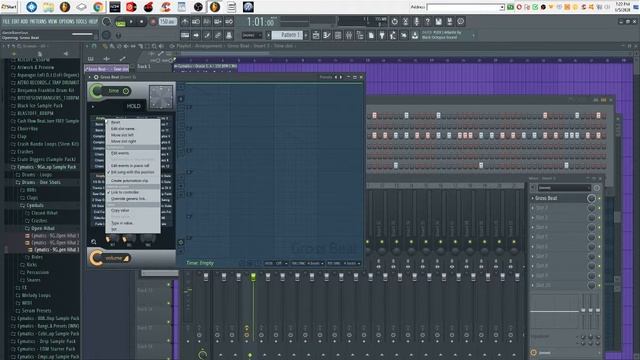Select Edit events in the context menu
The height and width of the screenshot is (360, 640).
(133, 153)
